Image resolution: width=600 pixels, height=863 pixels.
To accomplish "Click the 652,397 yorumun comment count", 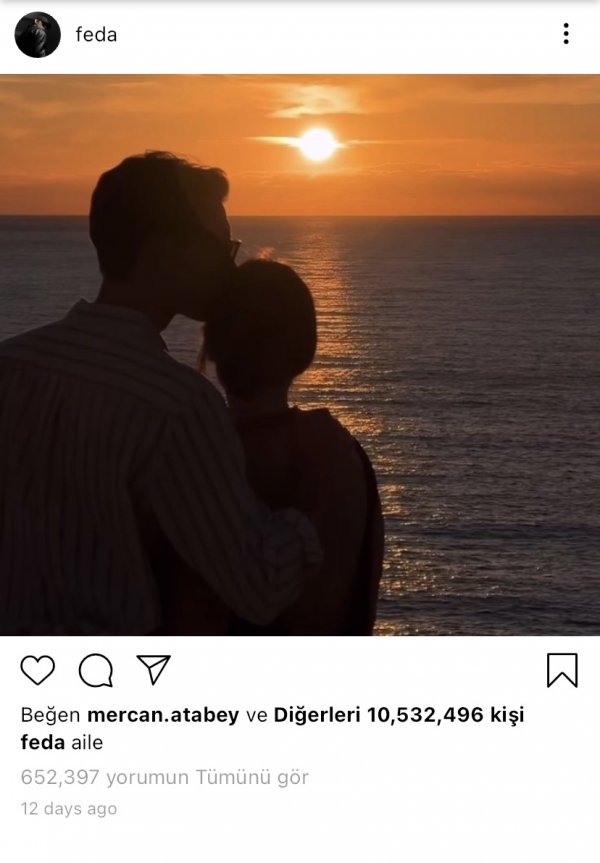I will tap(105, 777).
